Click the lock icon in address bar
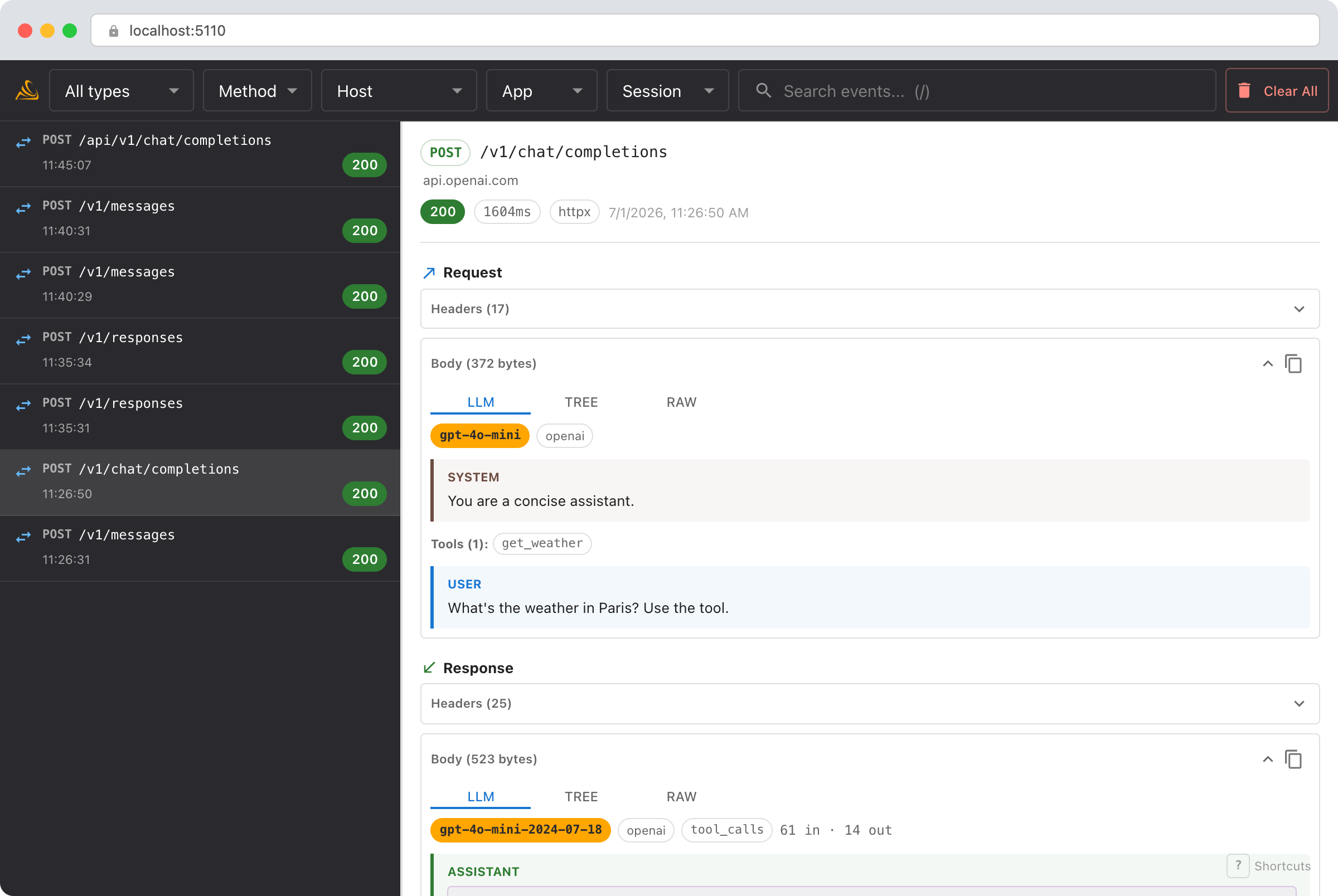This screenshot has width=1338, height=896. coord(113,31)
